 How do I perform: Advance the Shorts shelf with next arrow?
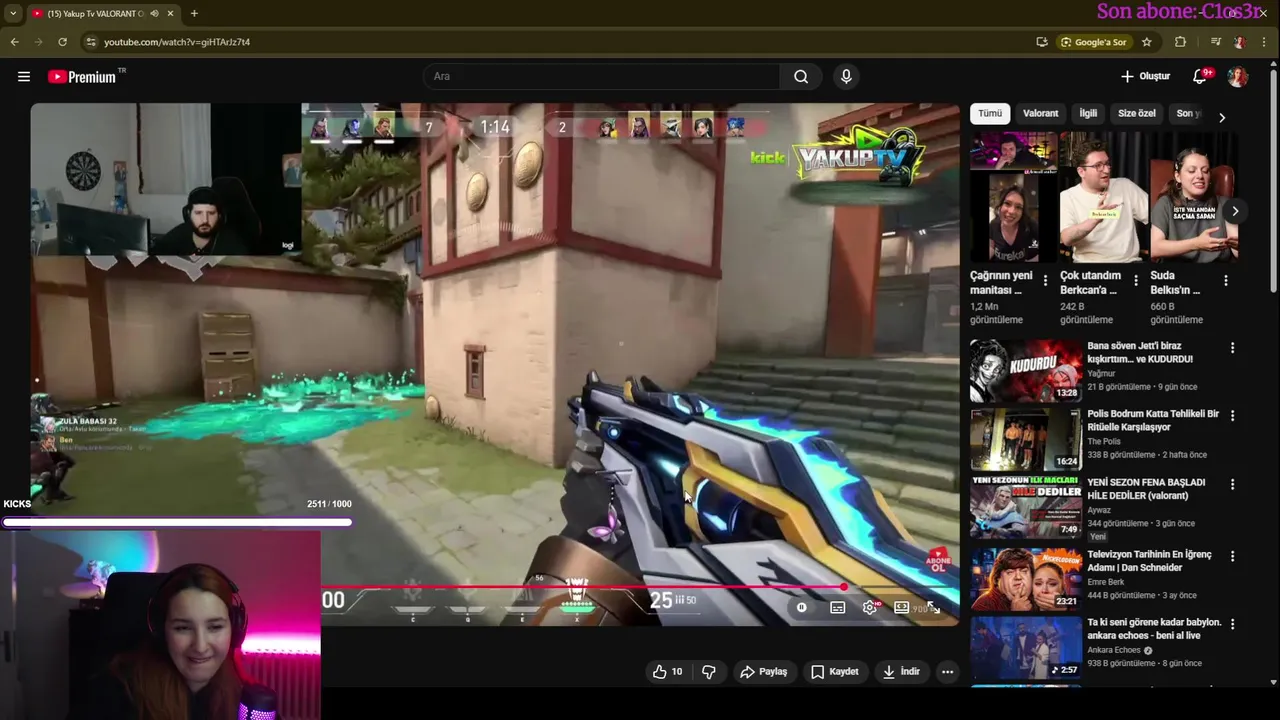tap(1235, 211)
